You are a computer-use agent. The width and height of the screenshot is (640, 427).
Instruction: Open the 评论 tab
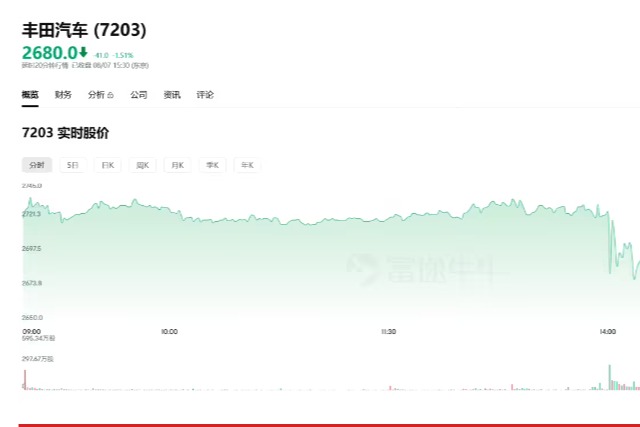tap(205, 95)
